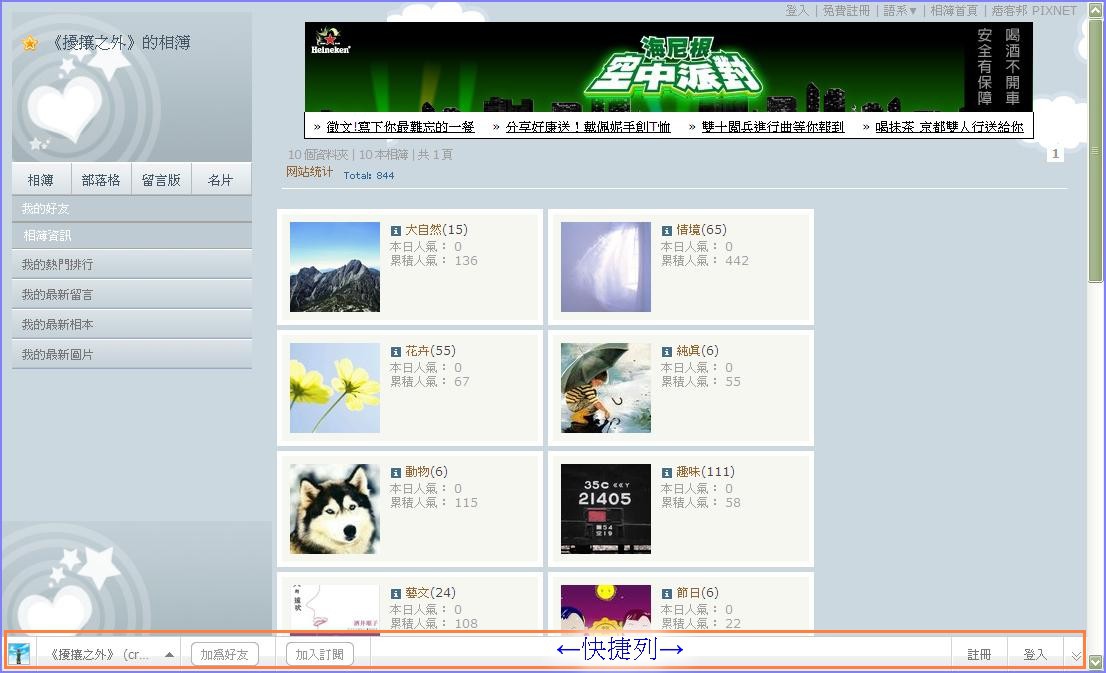Open the 我的好友 sidebar section
1106x673 pixels.
(132, 209)
